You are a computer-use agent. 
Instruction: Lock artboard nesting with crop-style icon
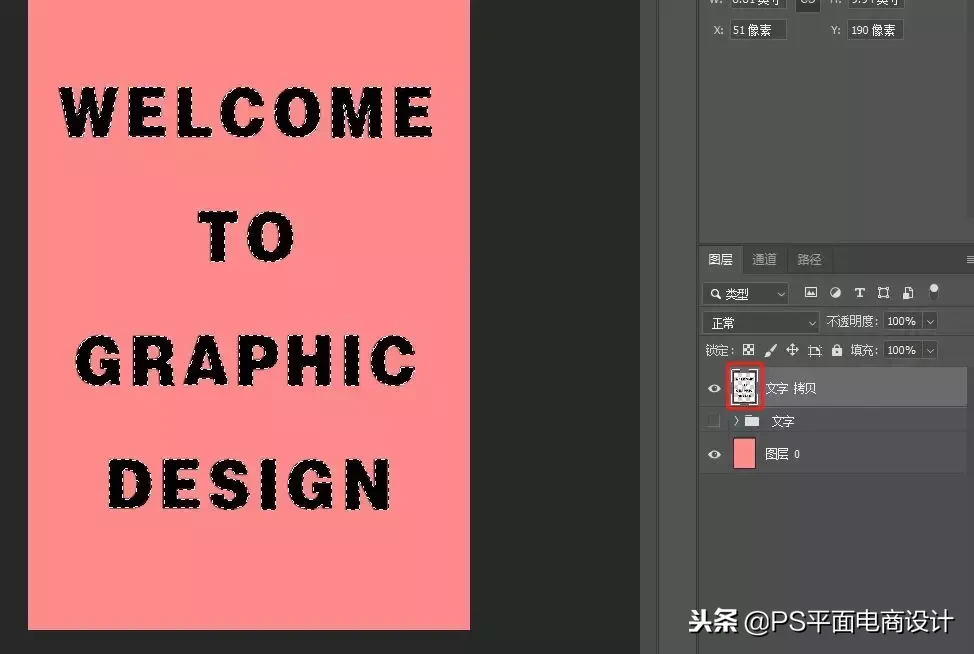[x=814, y=351]
